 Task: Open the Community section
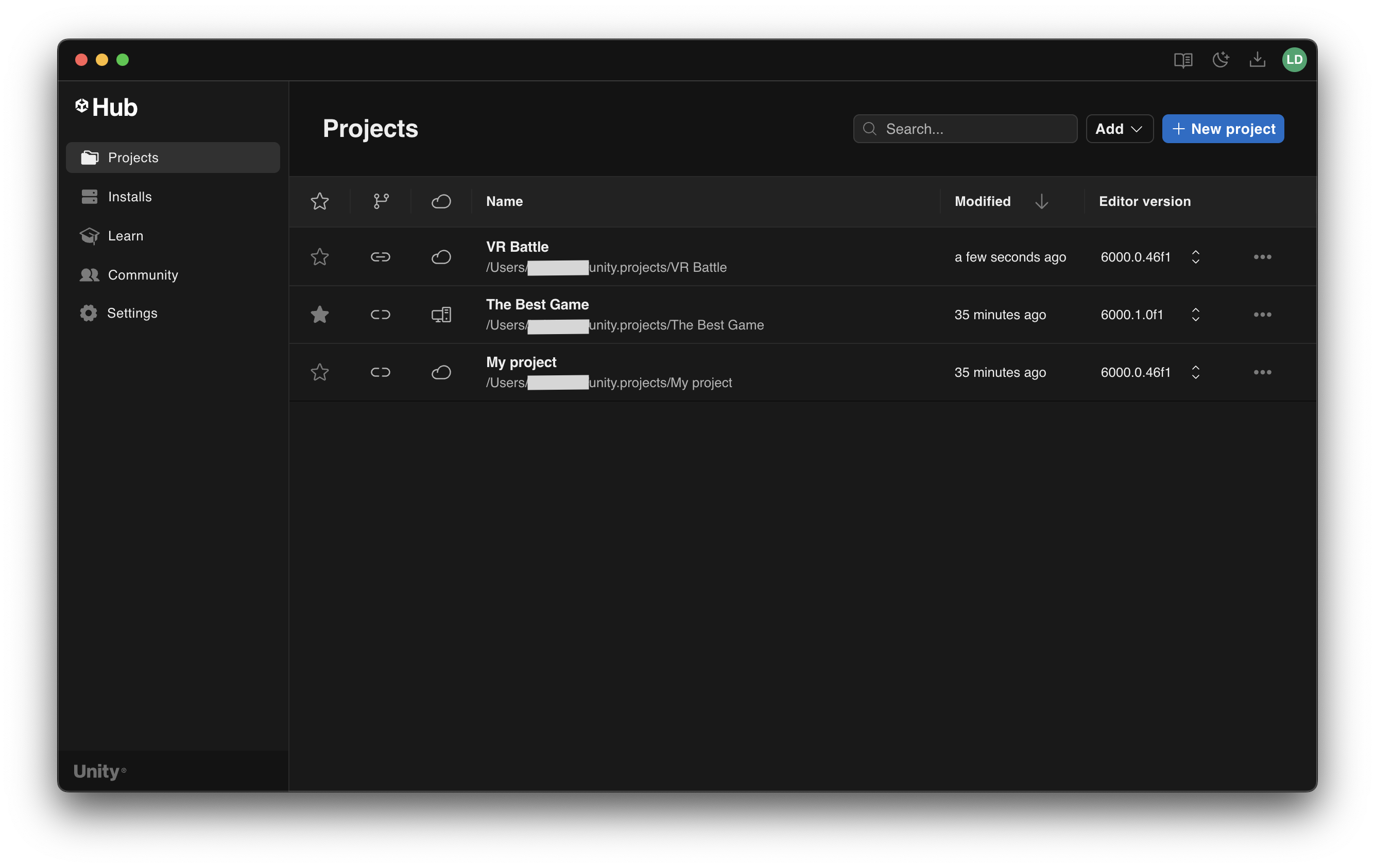click(x=173, y=274)
